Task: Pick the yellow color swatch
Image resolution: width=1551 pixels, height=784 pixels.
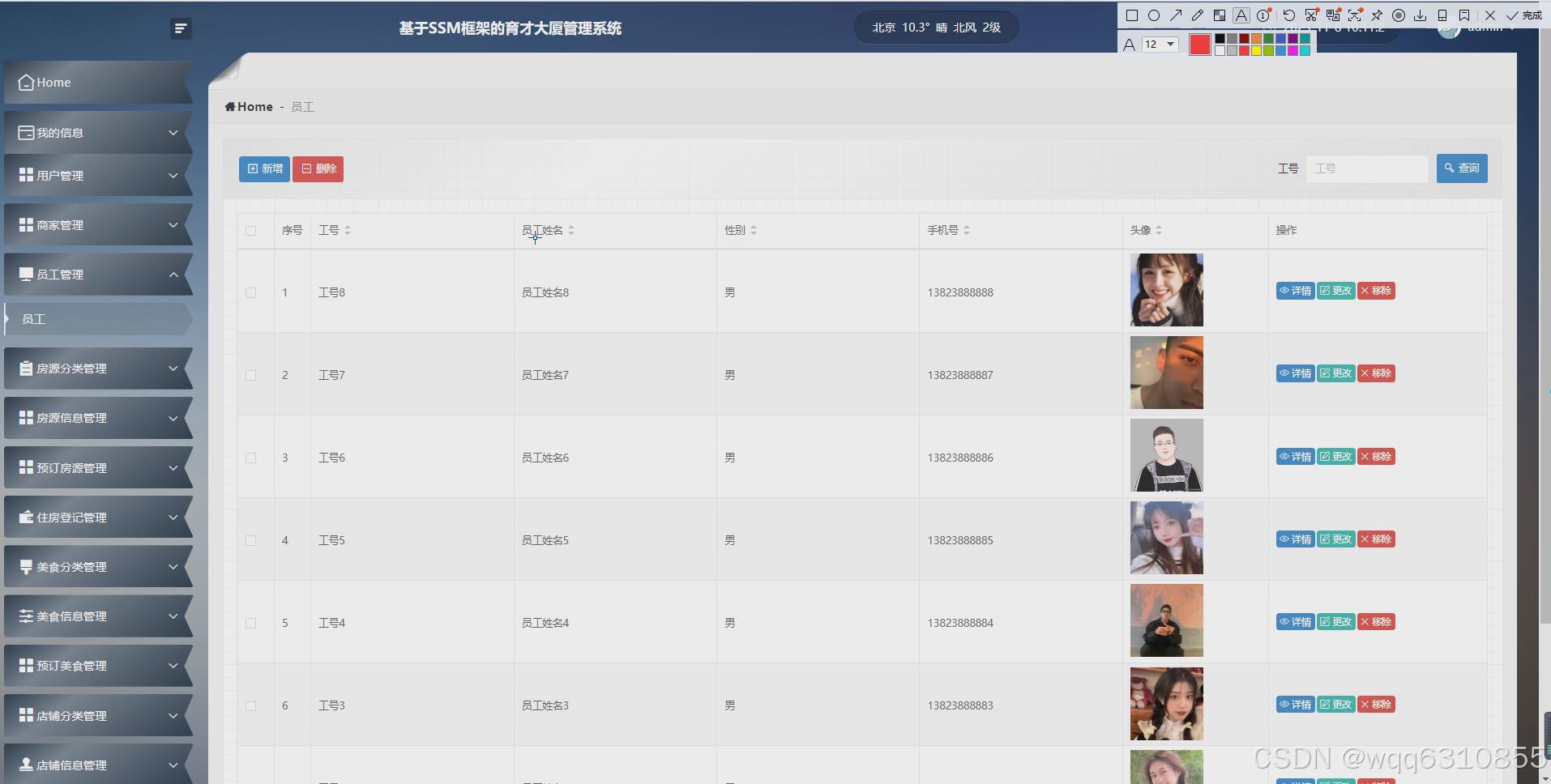Action: point(1256,50)
